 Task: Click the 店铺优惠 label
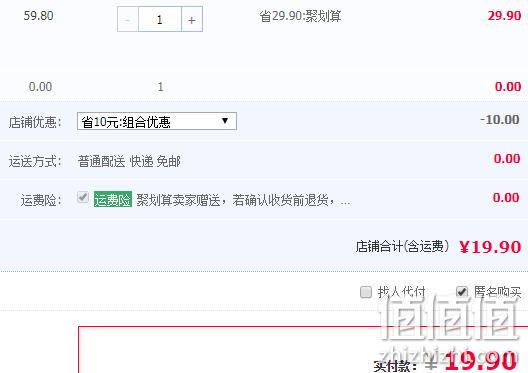(x=35, y=122)
